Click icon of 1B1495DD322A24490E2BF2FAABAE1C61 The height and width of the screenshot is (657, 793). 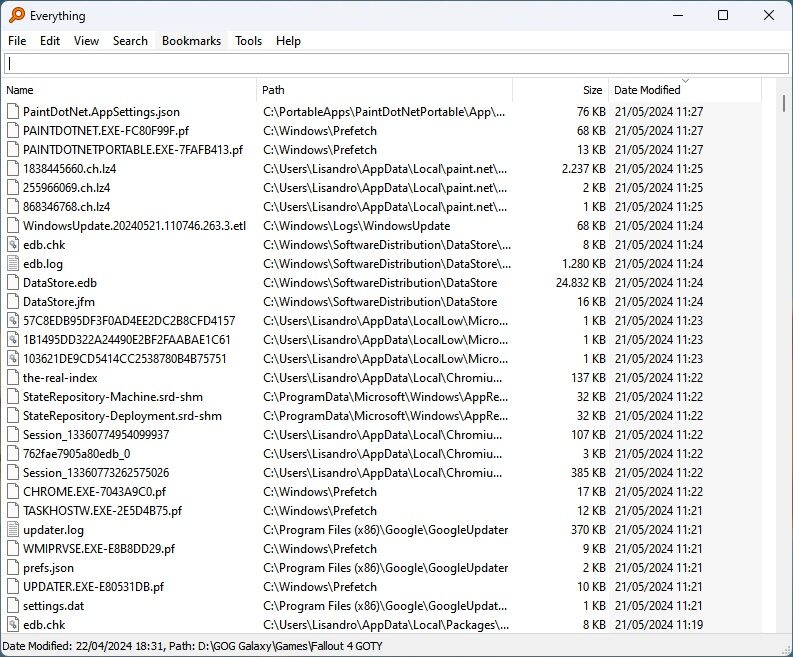(13, 340)
